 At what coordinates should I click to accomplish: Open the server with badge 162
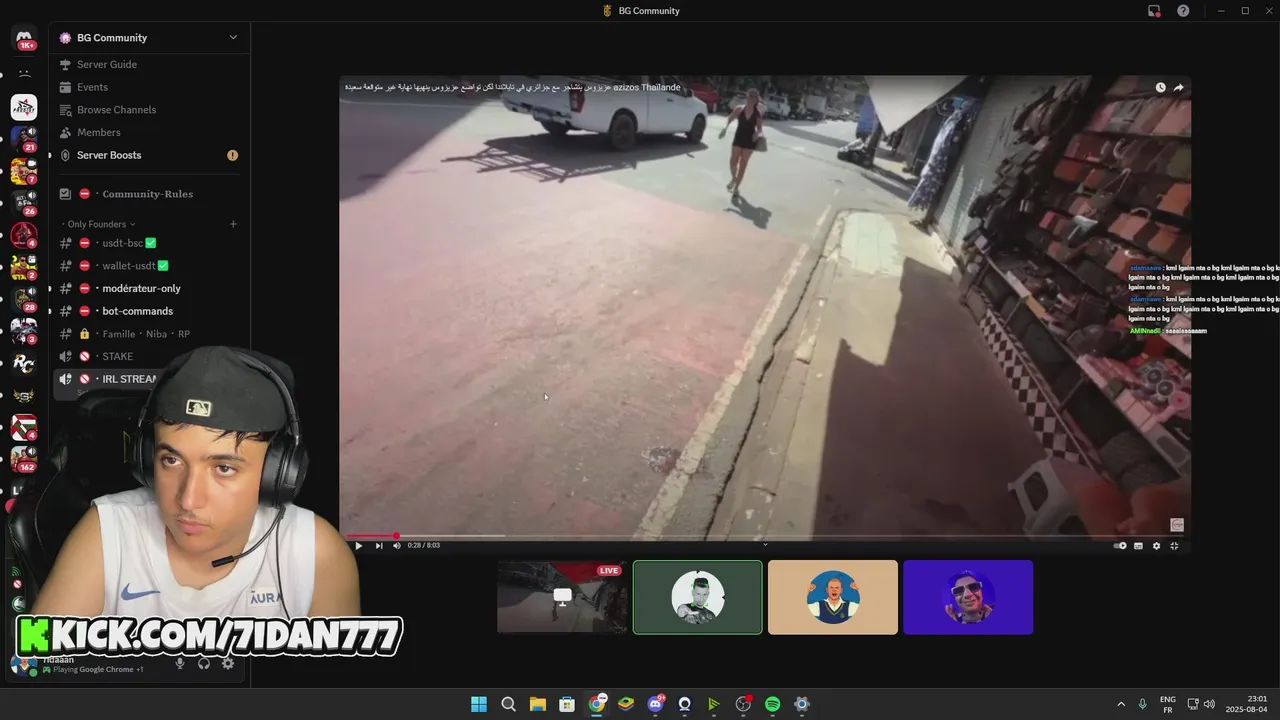(x=24, y=458)
